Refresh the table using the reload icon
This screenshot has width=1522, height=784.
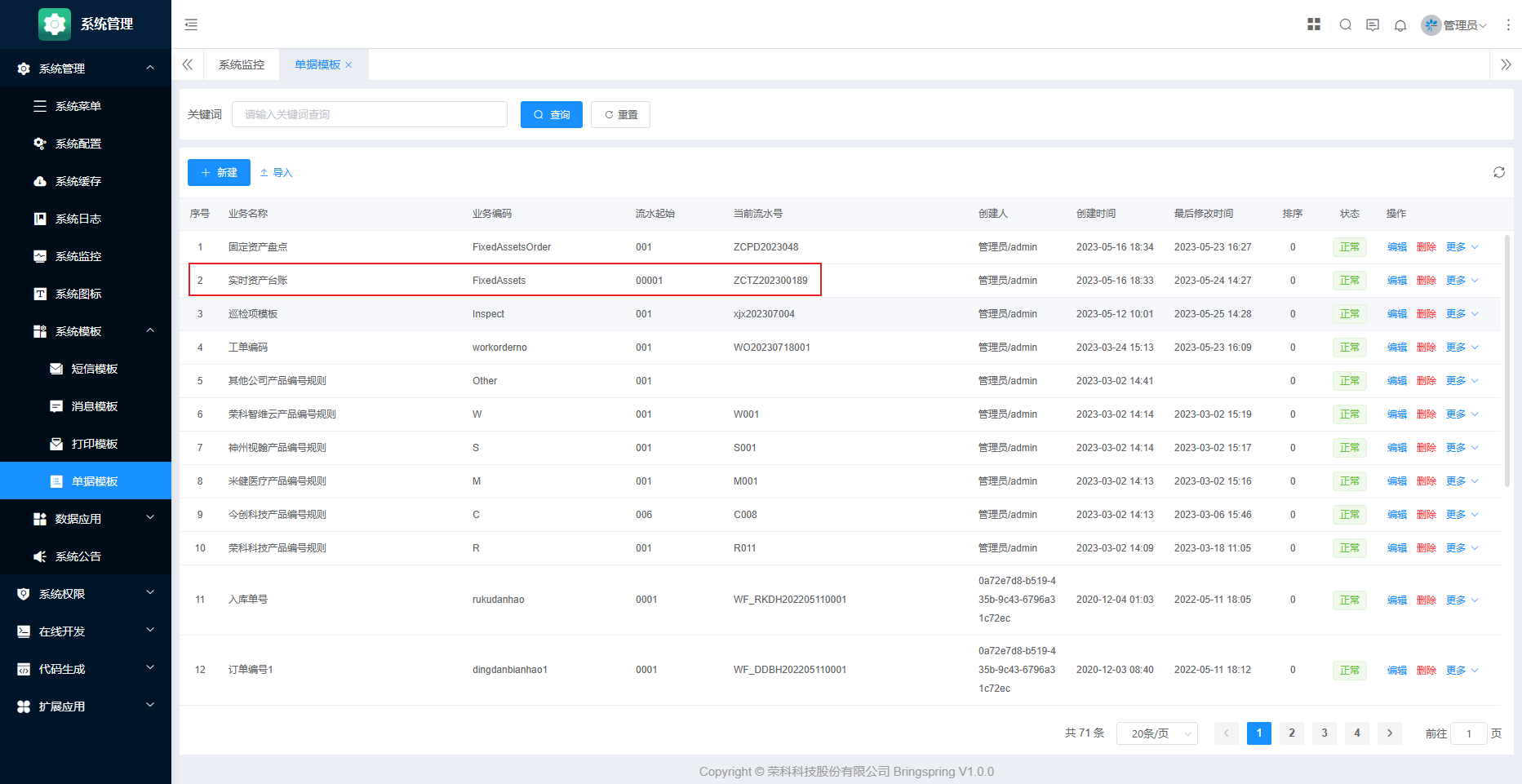click(1499, 172)
